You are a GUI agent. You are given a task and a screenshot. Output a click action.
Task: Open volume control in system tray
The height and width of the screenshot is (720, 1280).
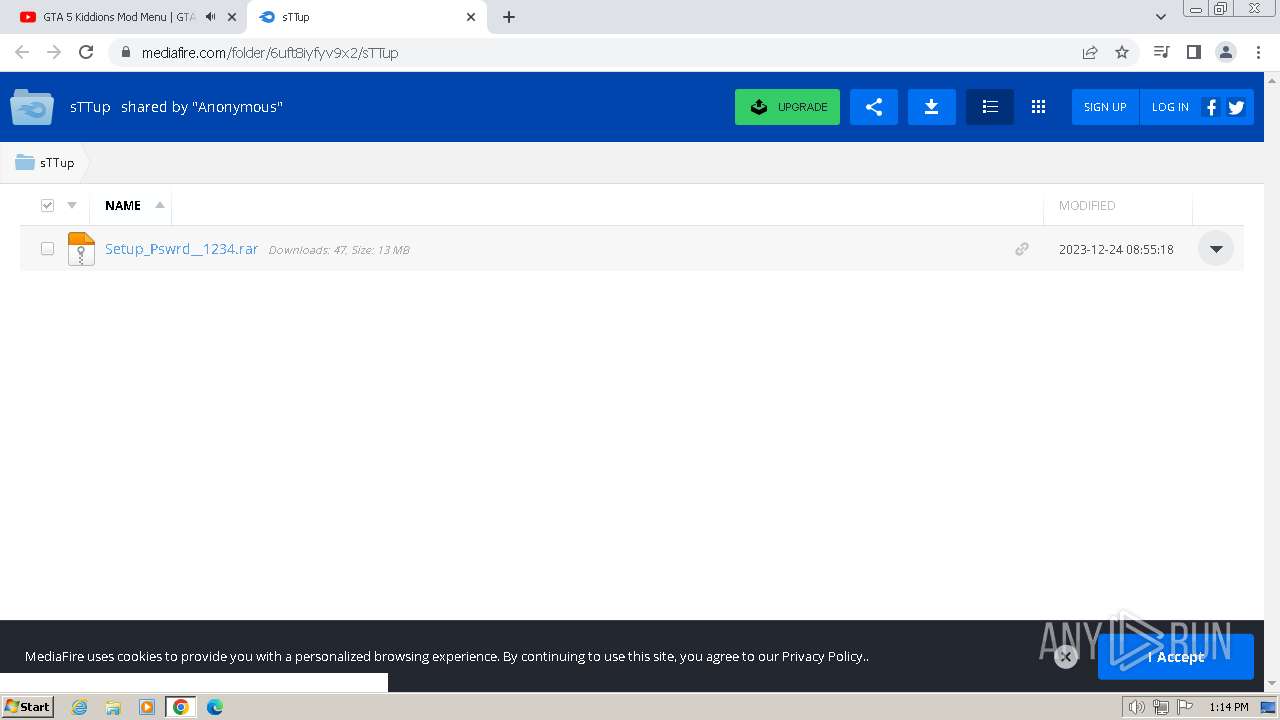pyautogui.click(x=1136, y=707)
